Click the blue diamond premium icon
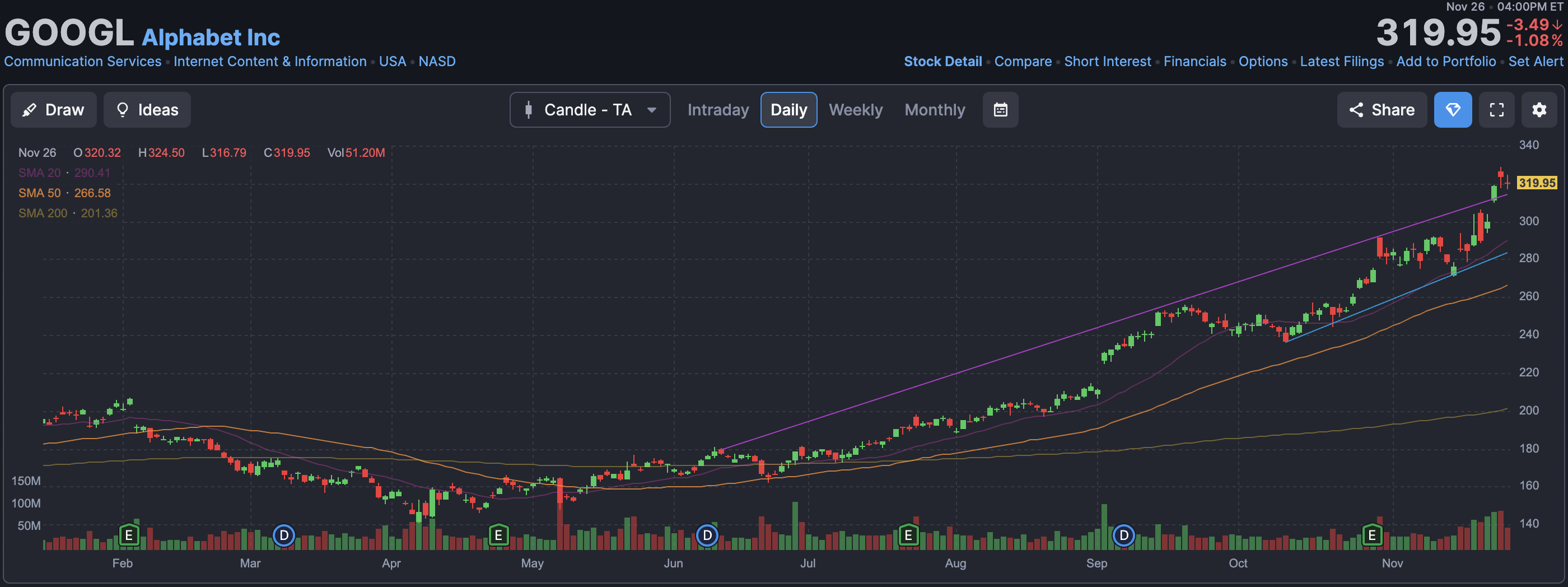 (1452, 110)
